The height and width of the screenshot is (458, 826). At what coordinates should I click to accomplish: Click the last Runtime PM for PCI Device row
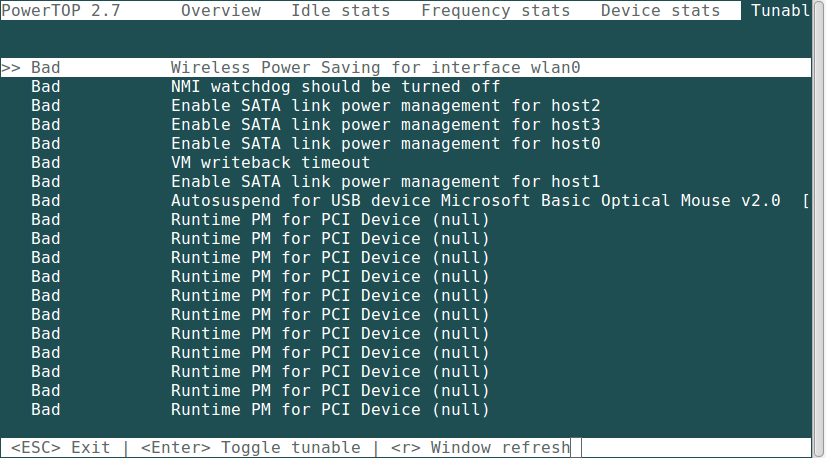(330, 410)
